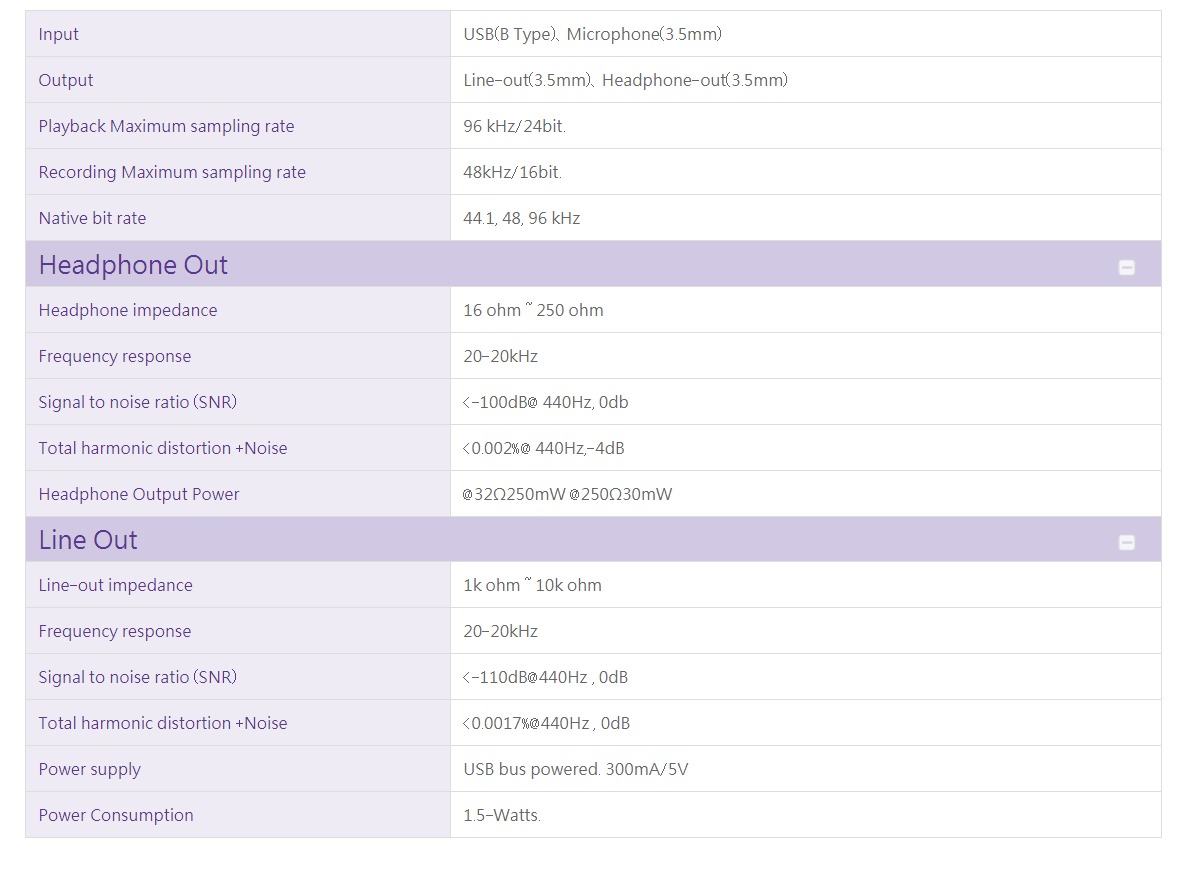1190x869 pixels.
Task: Select the Native bit rate label
Action: tap(92, 218)
